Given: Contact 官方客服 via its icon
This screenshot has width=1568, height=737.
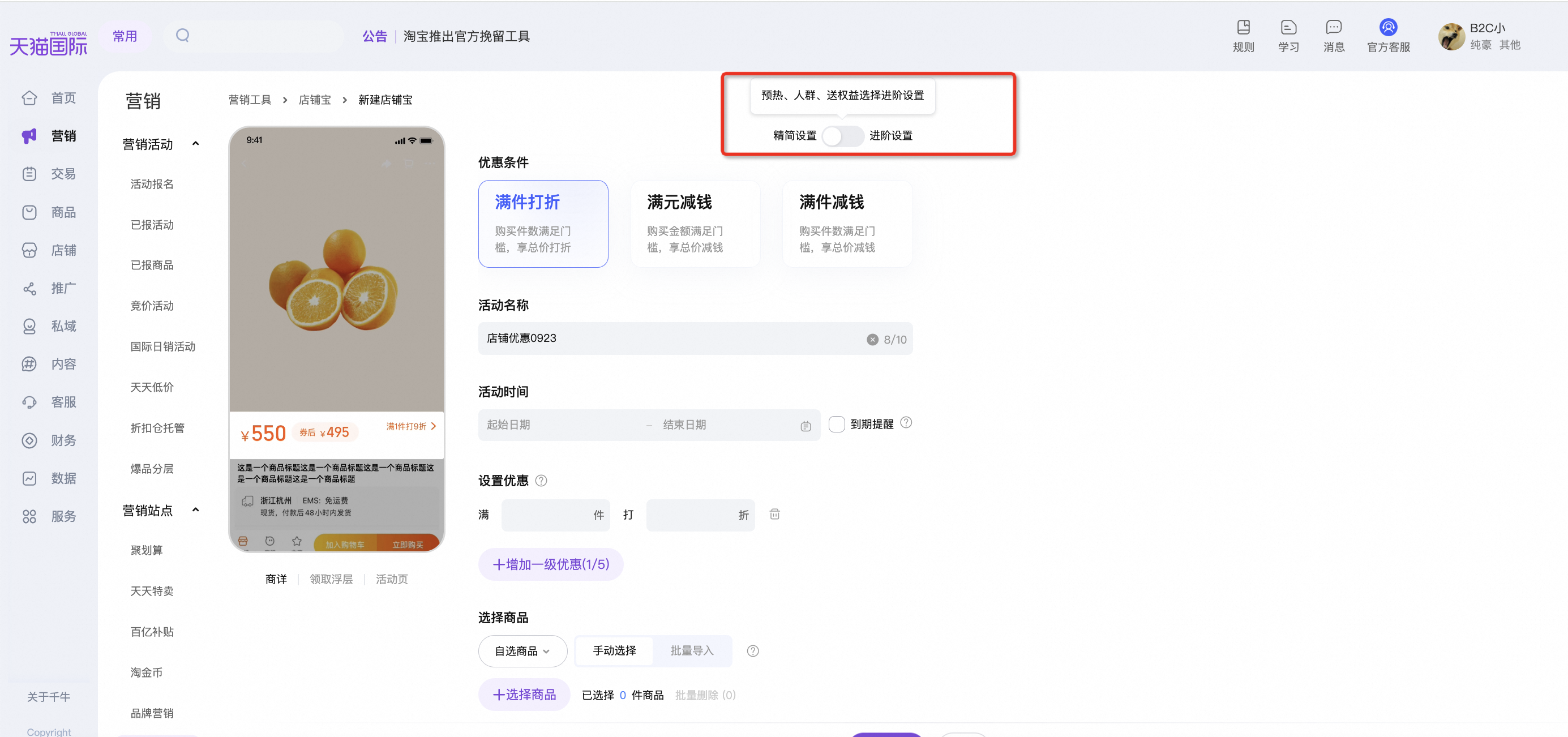Looking at the screenshot, I should [x=1388, y=28].
